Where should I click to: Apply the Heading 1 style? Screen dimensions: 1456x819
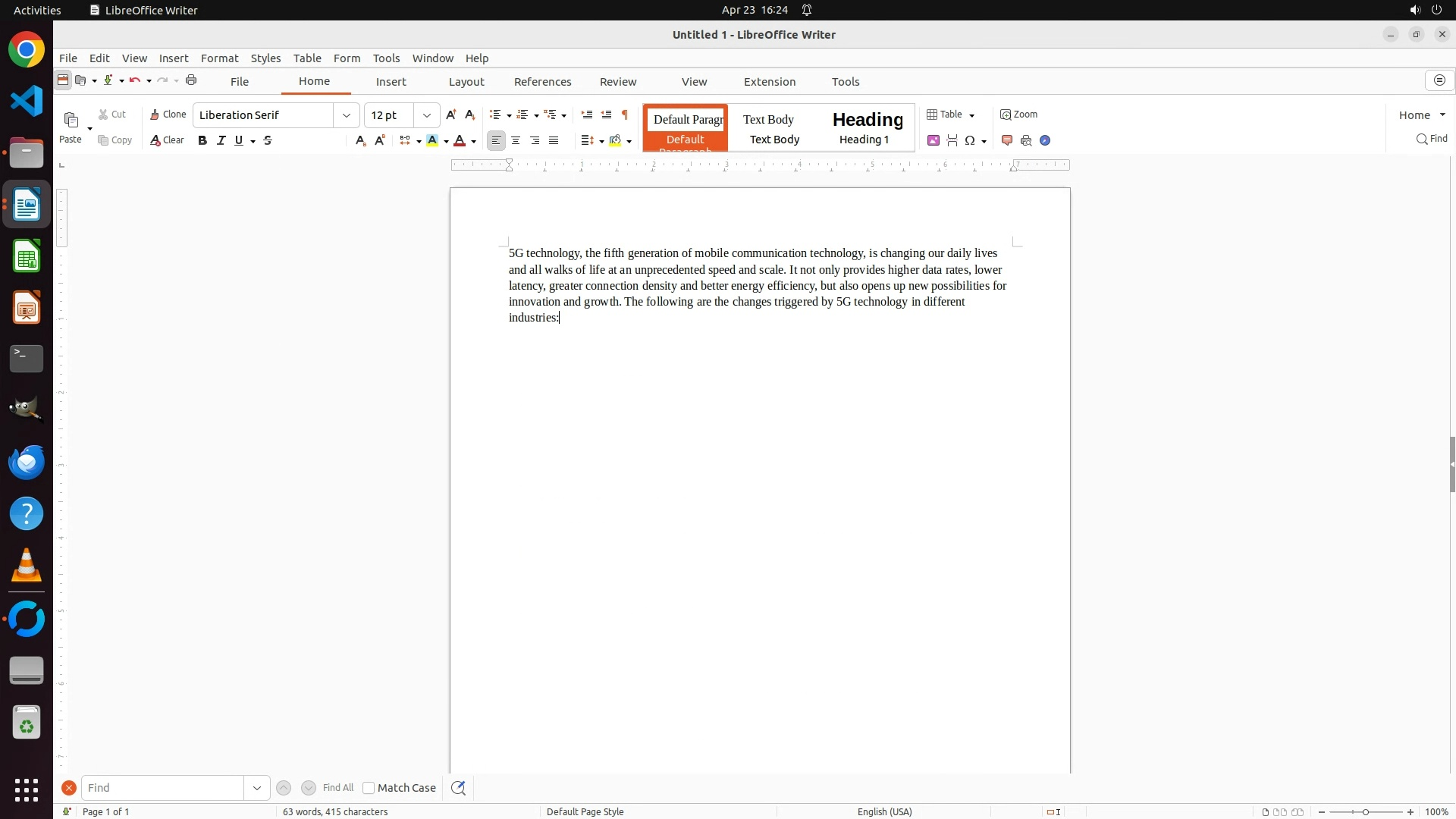tap(867, 127)
